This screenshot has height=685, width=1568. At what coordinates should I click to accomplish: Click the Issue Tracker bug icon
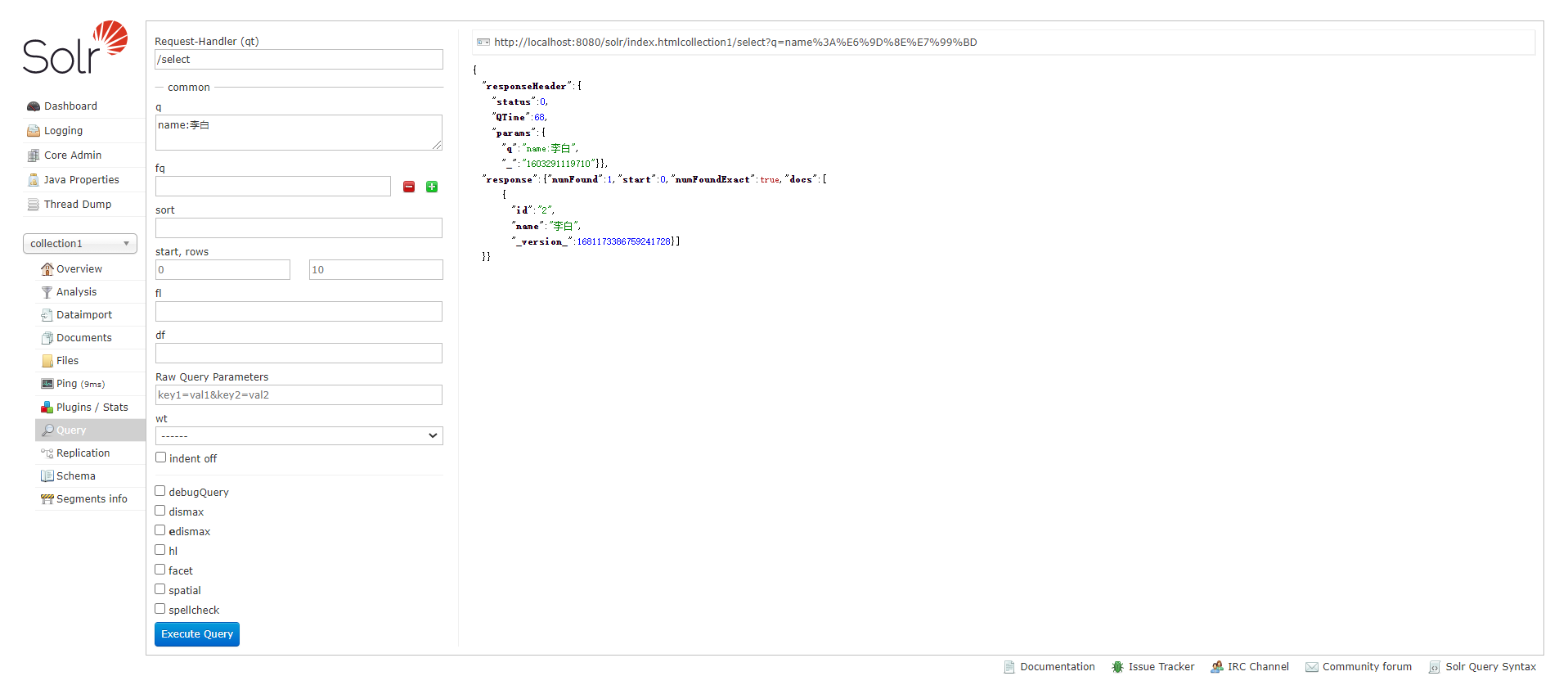pyautogui.click(x=1117, y=667)
